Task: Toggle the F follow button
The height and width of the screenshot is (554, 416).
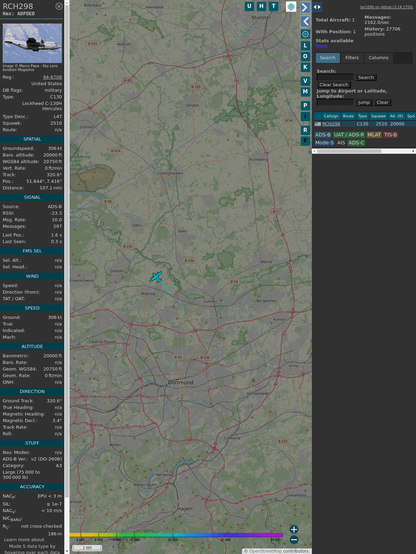Action: (x=305, y=141)
